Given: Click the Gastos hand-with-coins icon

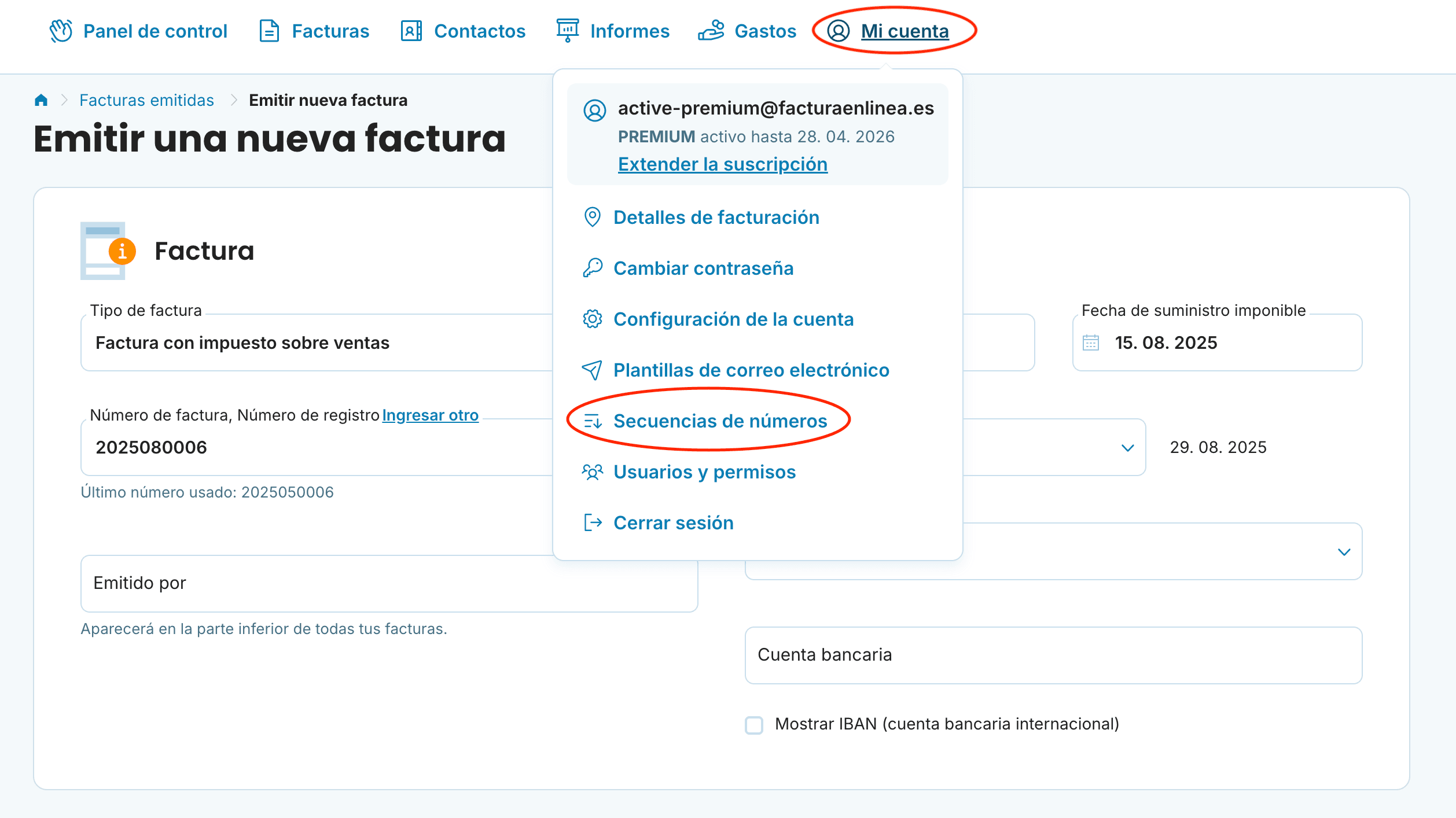Looking at the screenshot, I should pos(711,31).
